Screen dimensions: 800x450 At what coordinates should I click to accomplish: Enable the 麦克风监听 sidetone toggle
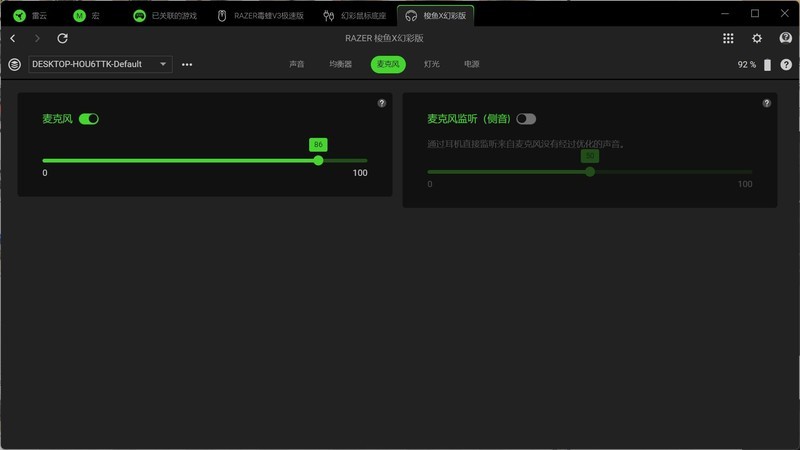526,119
